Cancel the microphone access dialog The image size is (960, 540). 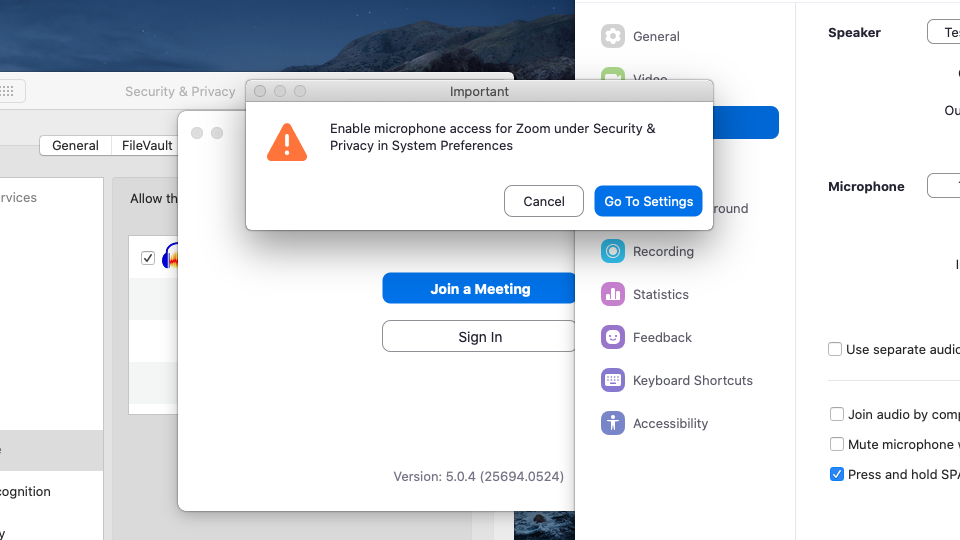point(544,201)
